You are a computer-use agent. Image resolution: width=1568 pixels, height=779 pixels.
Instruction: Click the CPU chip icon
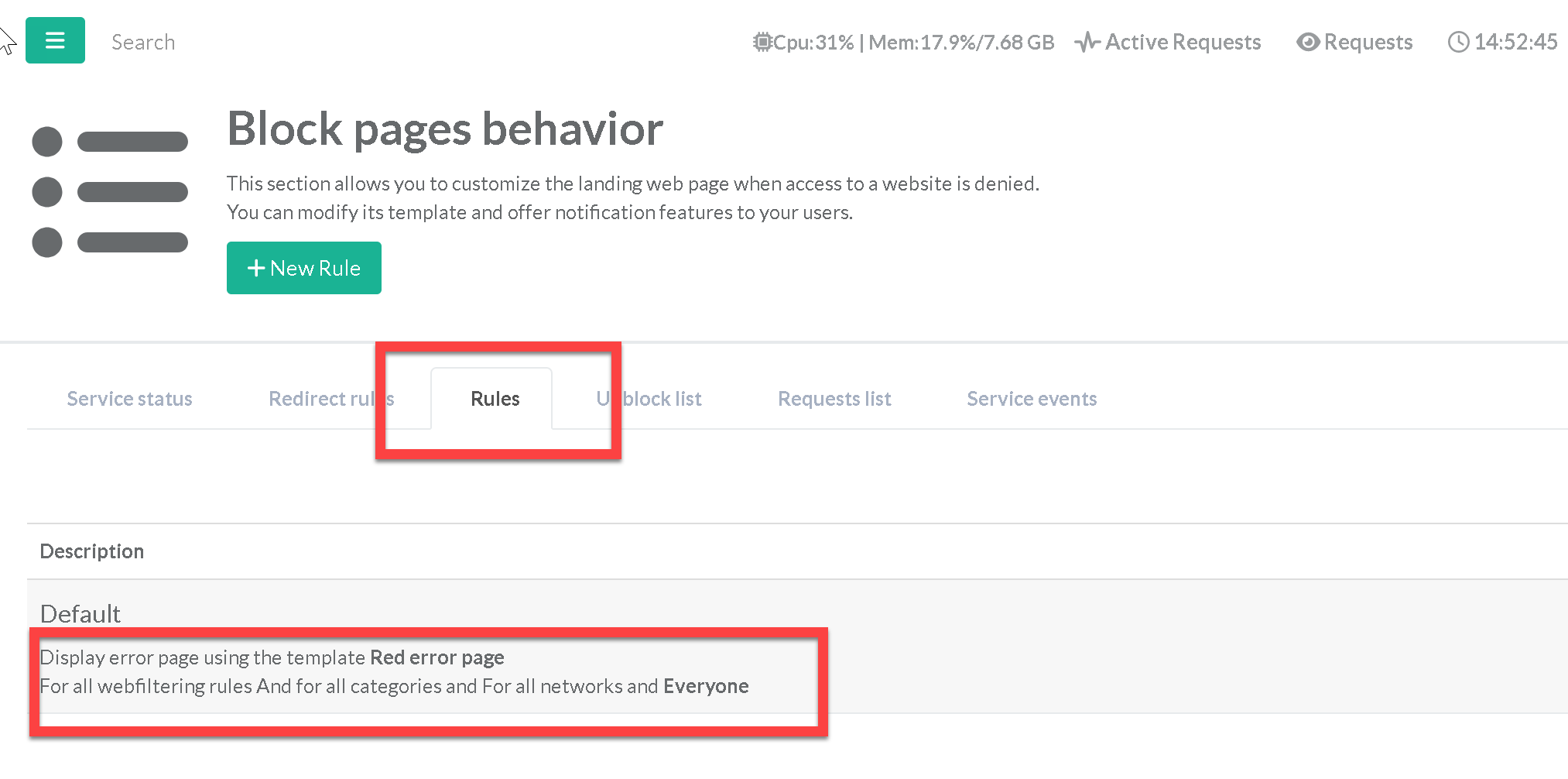(762, 42)
